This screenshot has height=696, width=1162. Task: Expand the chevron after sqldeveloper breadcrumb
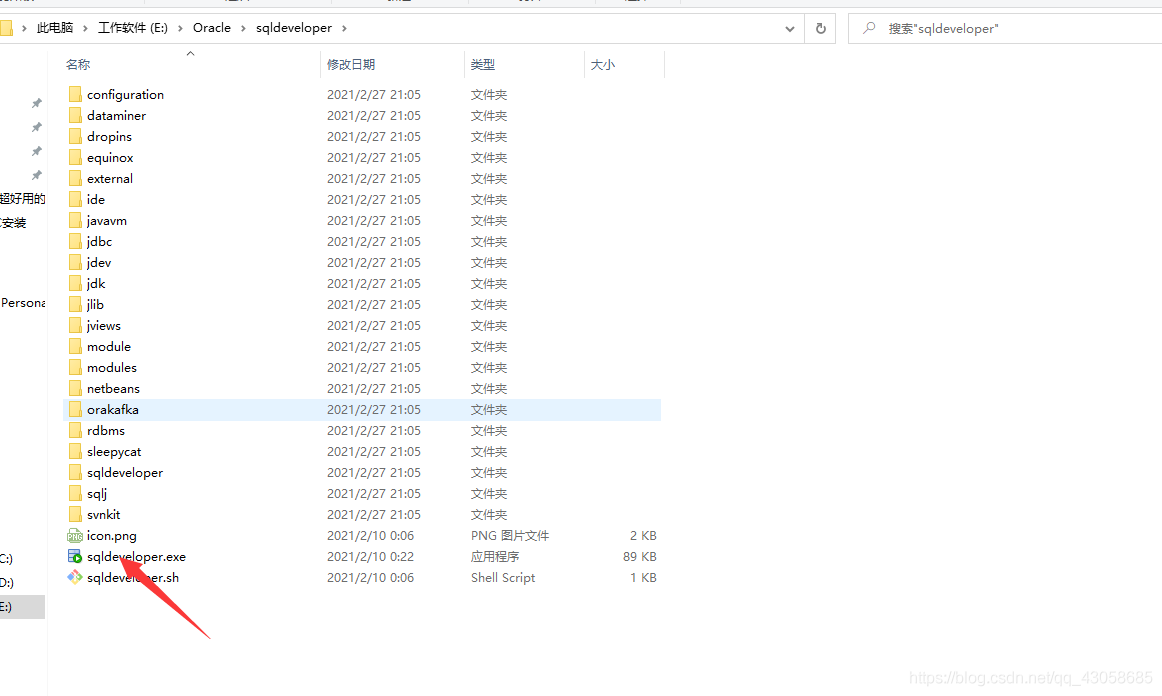click(x=344, y=28)
